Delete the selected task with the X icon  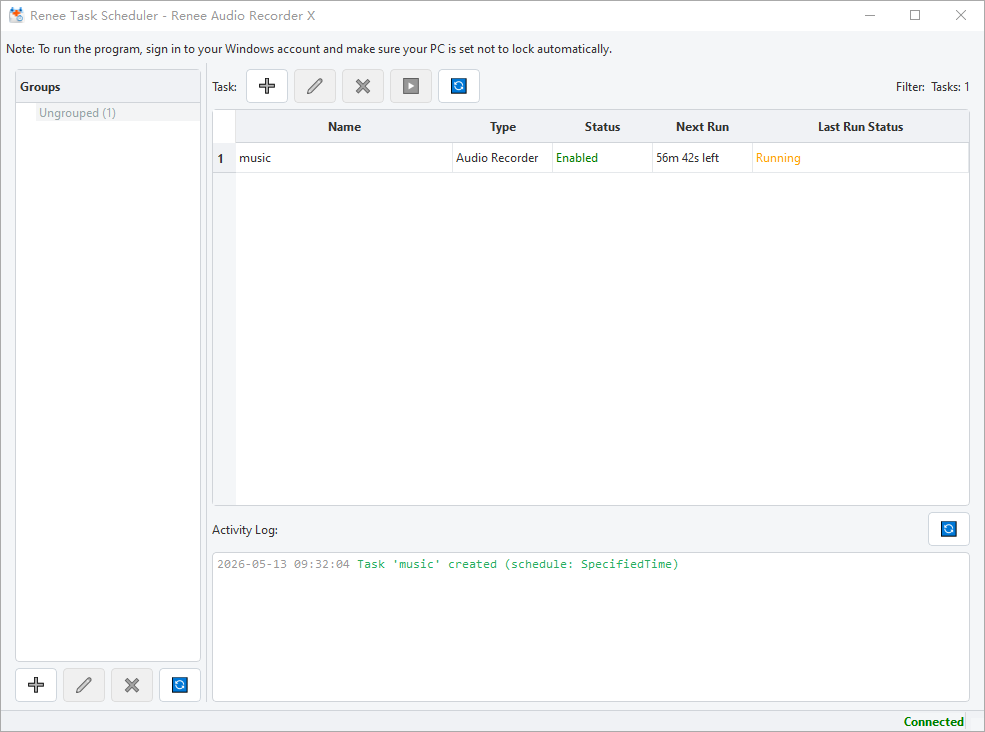pos(362,86)
